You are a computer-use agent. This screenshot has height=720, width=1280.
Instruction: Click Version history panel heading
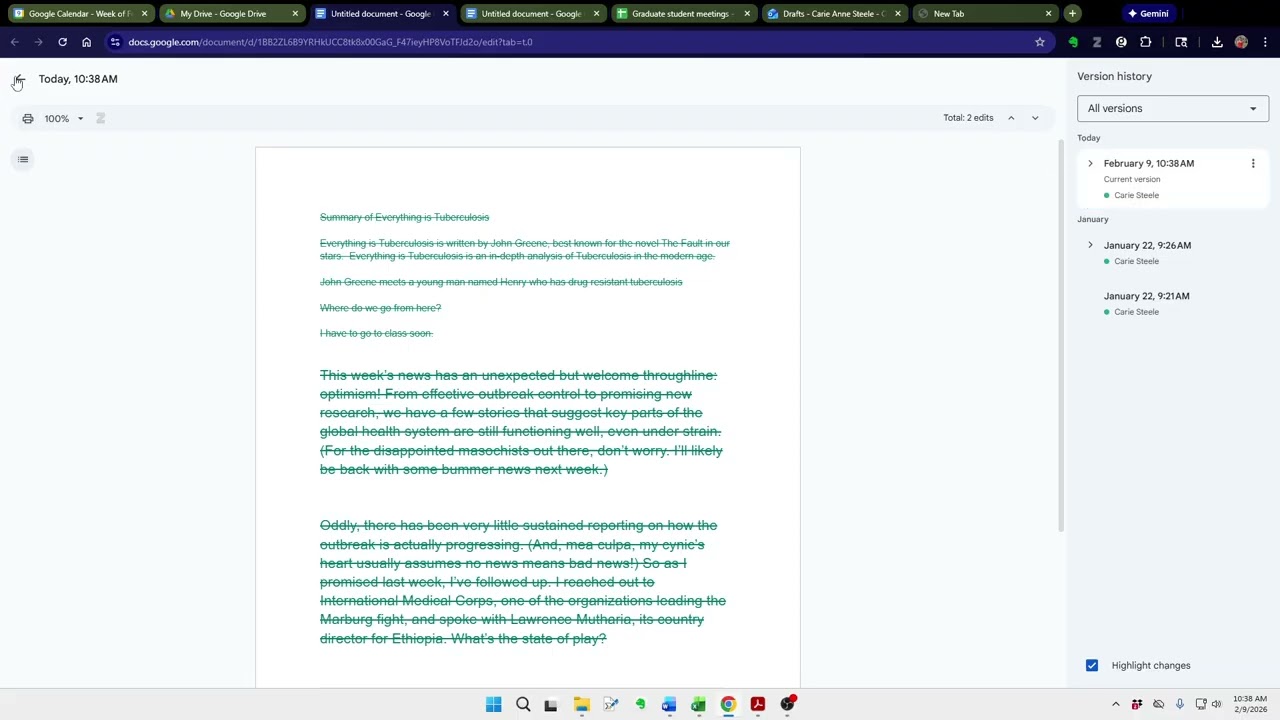[1114, 76]
